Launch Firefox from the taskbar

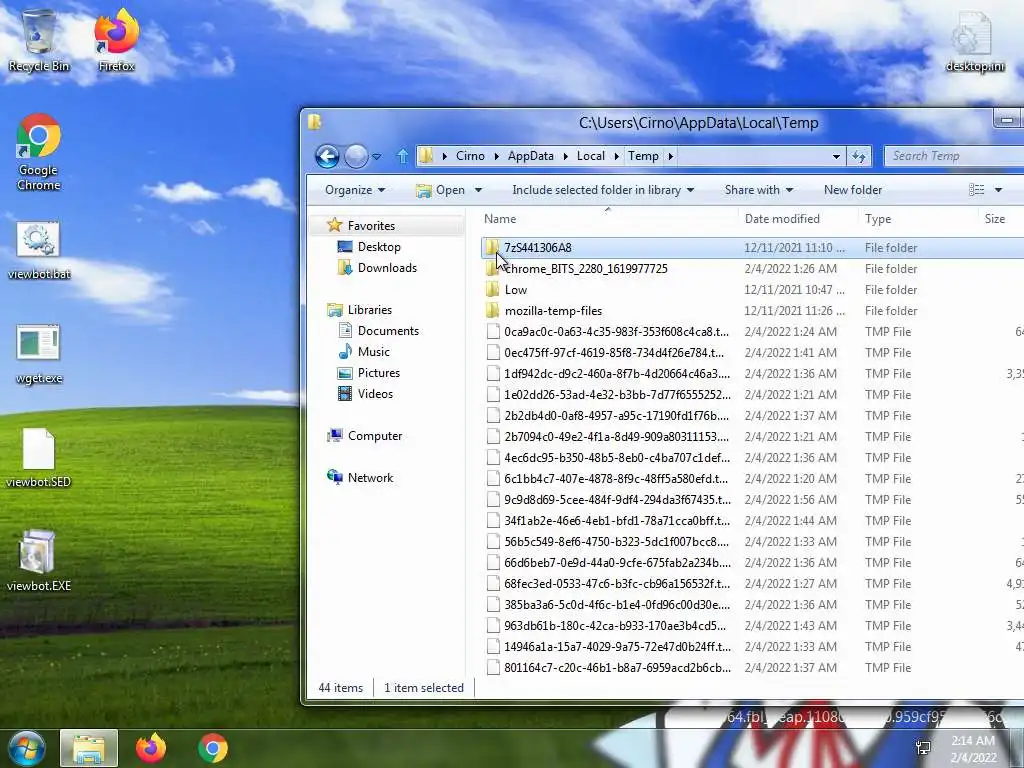(151, 748)
